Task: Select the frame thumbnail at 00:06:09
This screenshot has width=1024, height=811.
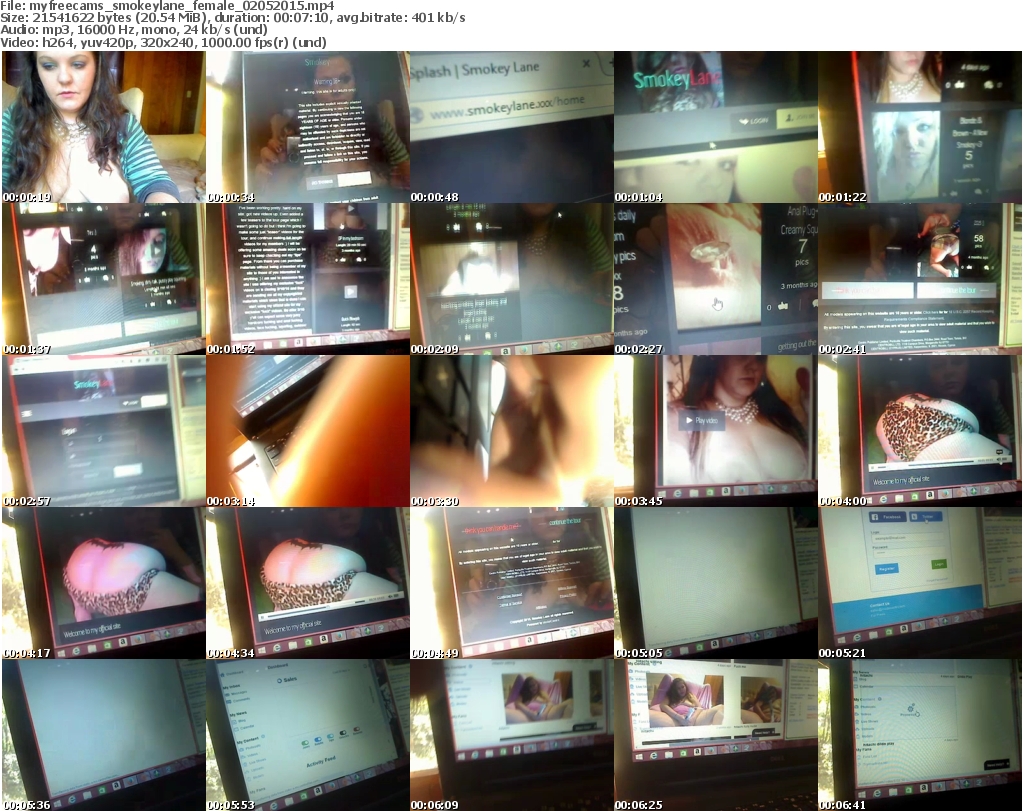Action: pos(511,735)
